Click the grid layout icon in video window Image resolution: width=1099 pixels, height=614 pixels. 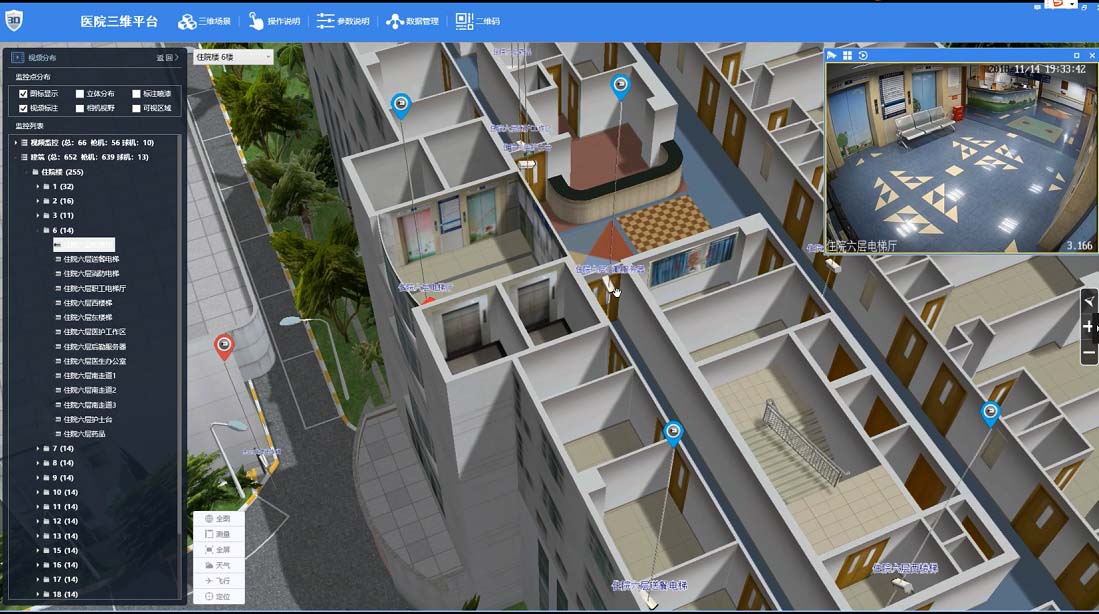pyautogui.click(x=847, y=55)
